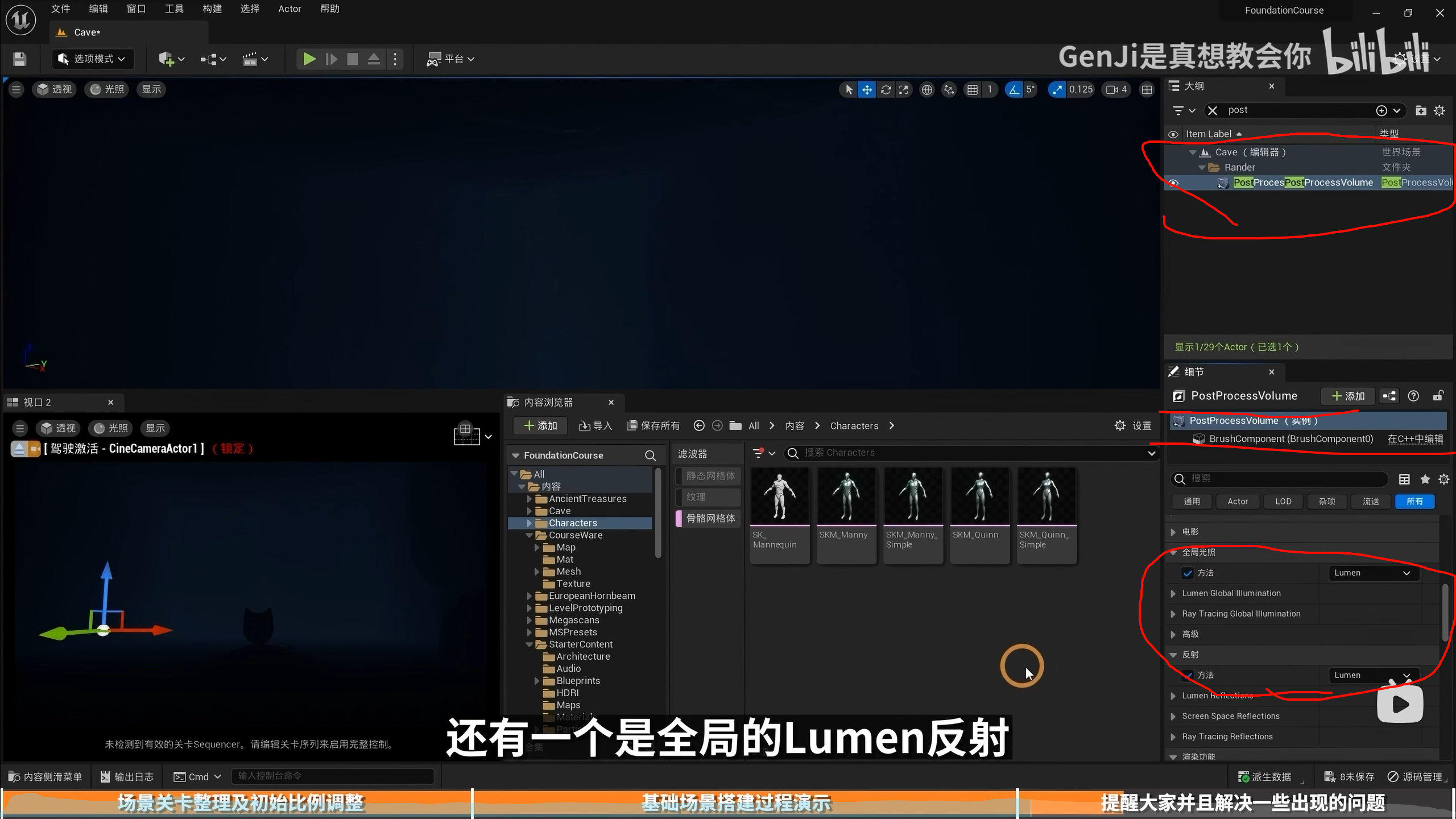Image resolution: width=1456 pixels, height=819 pixels.
Task: Switch to the LOD filter tab
Action: point(1283,501)
